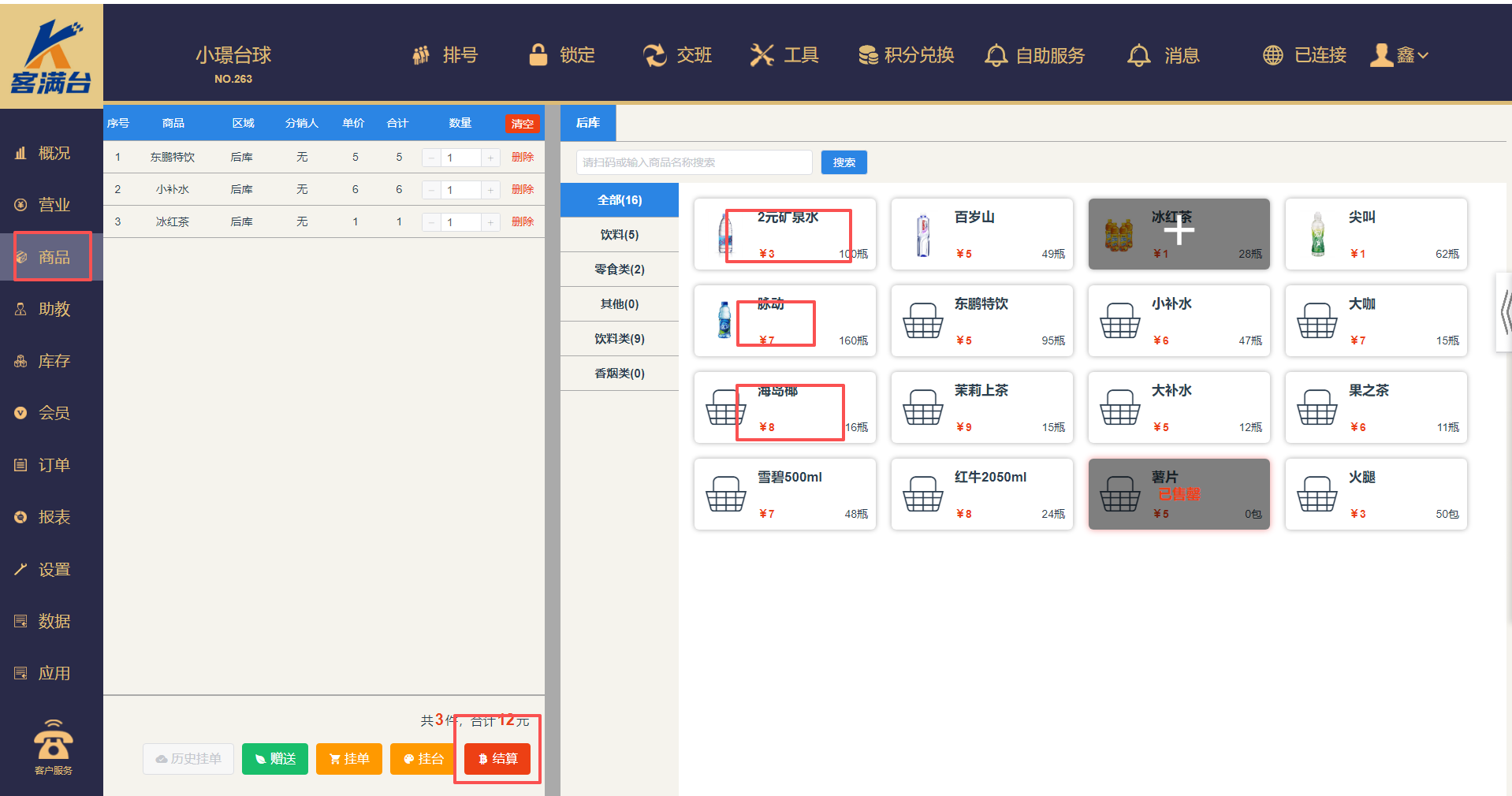Click the blue 搜索 search button
This screenshot has width=1512, height=796.
pos(844,162)
